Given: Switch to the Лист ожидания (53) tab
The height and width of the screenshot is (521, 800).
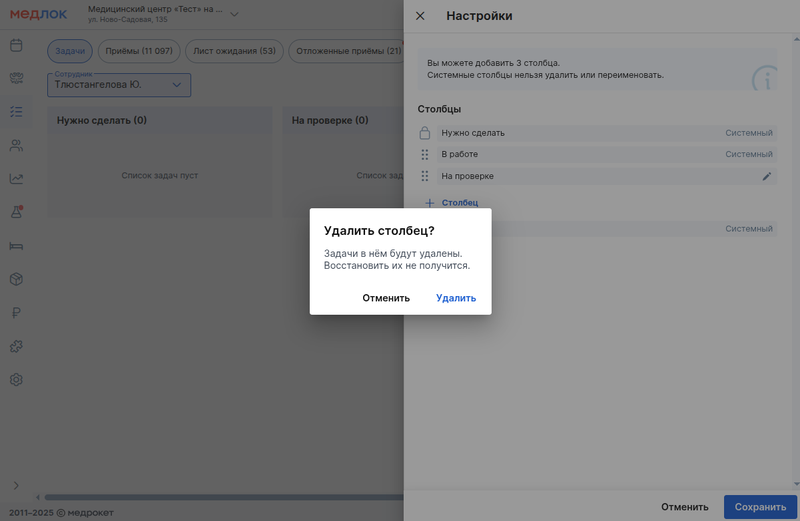Looking at the screenshot, I should [x=234, y=51].
